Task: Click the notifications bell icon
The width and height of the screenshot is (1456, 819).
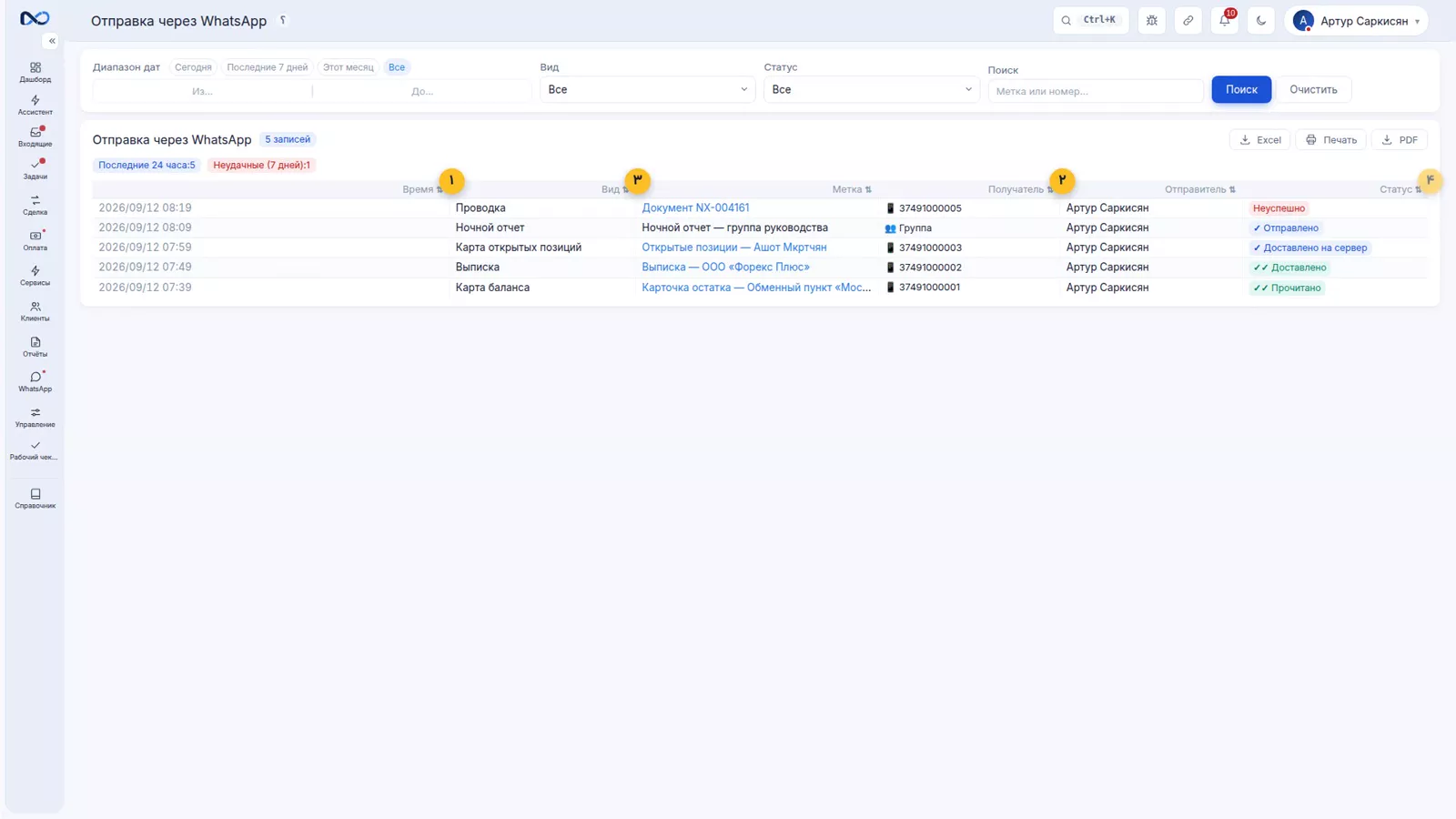Action: [x=1225, y=20]
